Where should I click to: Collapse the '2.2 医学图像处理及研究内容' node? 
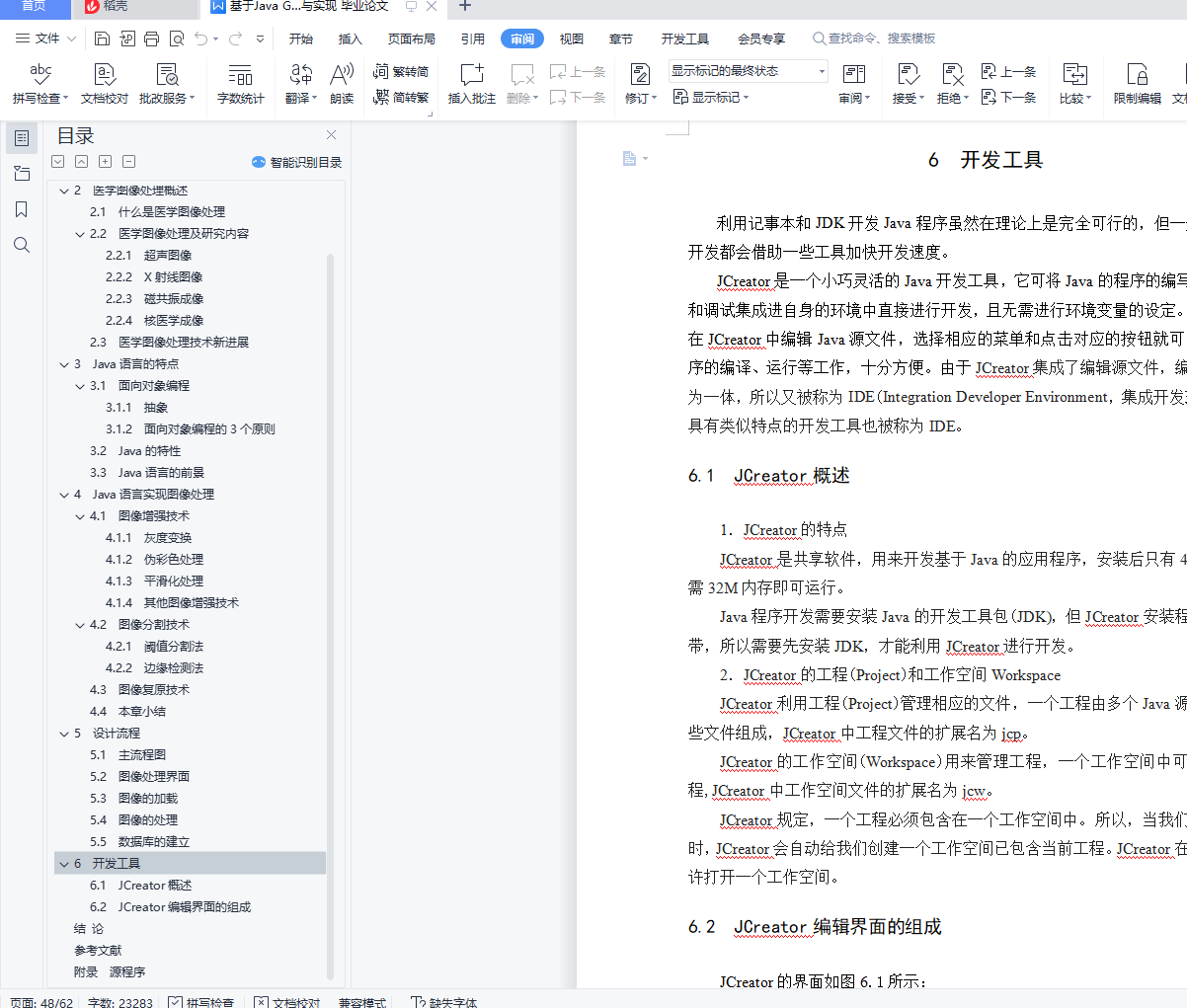pos(80,234)
